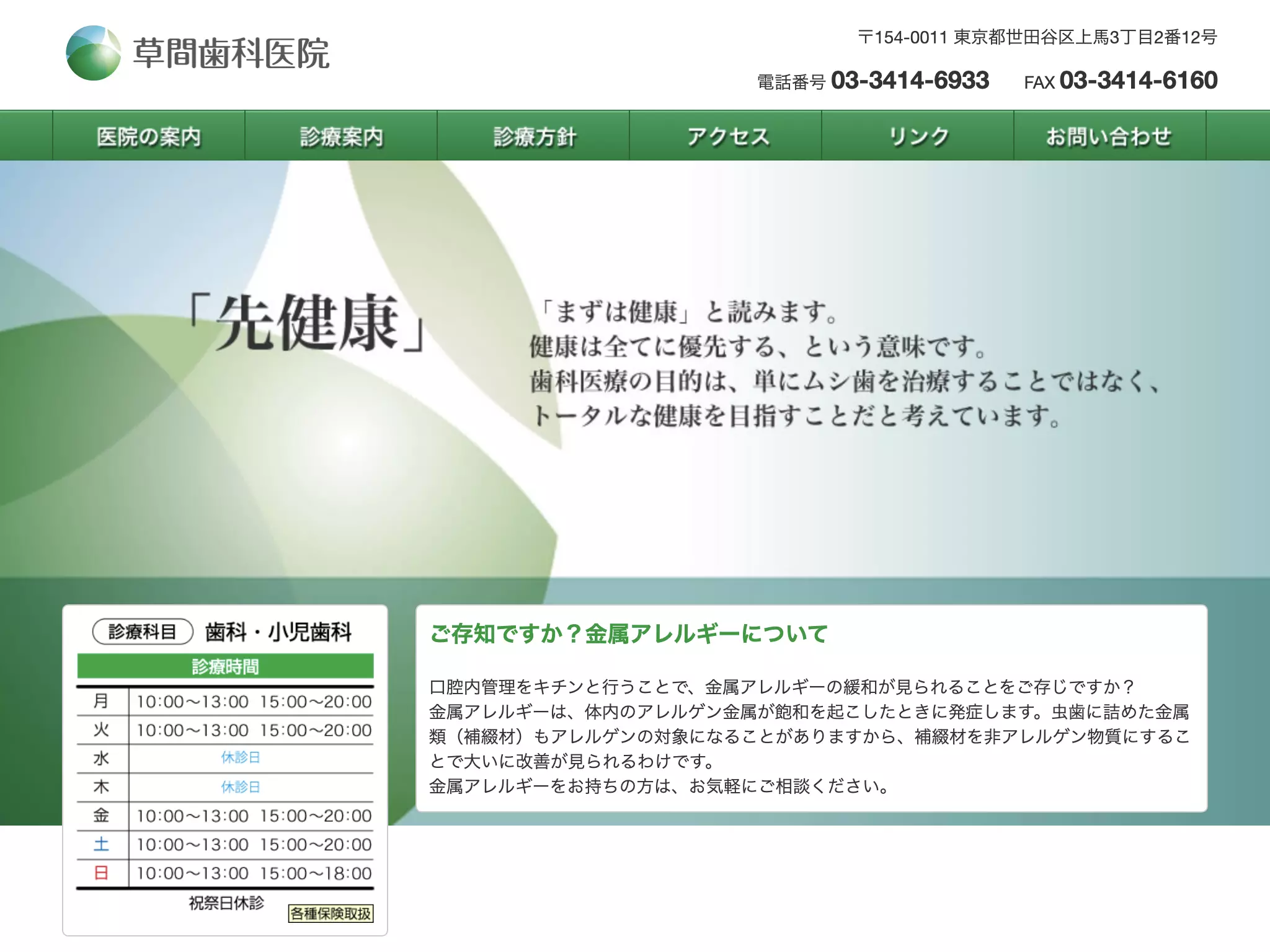Click the hero line 健康は全てに優先する、という意味です。
Image resolution: width=1270 pixels, height=952 pixels.
(758, 346)
